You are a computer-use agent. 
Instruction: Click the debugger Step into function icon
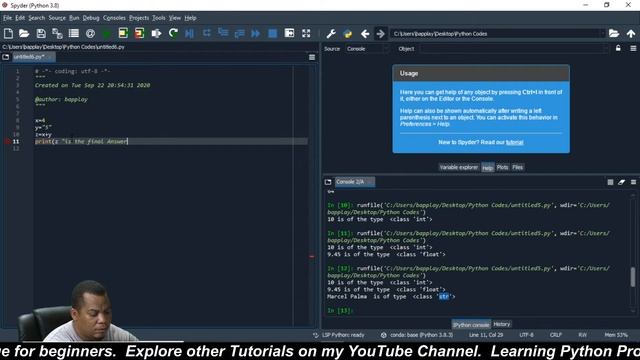pyautogui.click(x=223, y=33)
